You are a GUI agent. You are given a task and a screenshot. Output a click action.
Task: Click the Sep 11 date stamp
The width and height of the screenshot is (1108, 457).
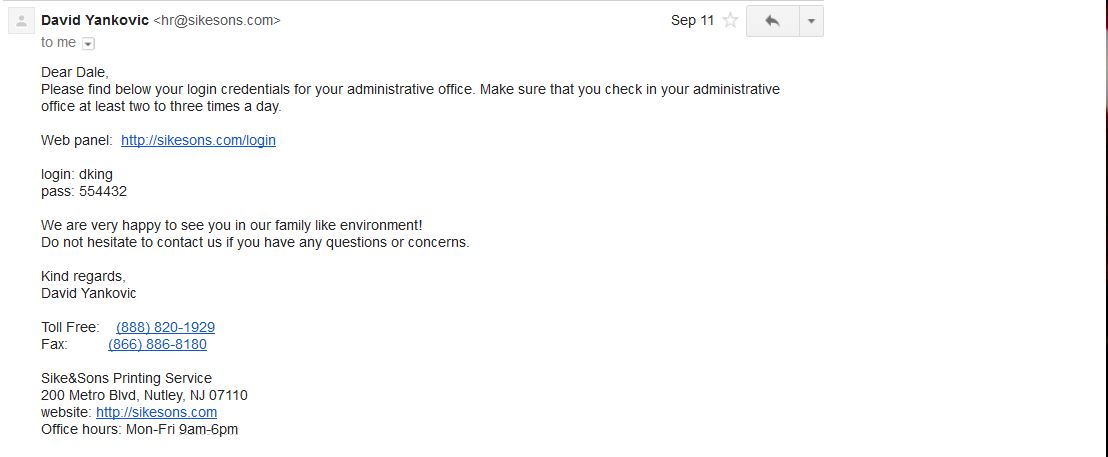pos(692,20)
